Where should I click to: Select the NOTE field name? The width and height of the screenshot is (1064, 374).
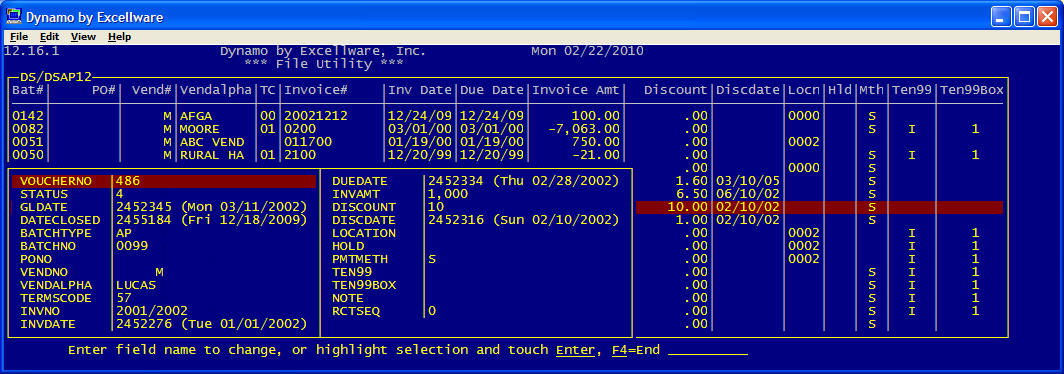click(x=349, y=298)
